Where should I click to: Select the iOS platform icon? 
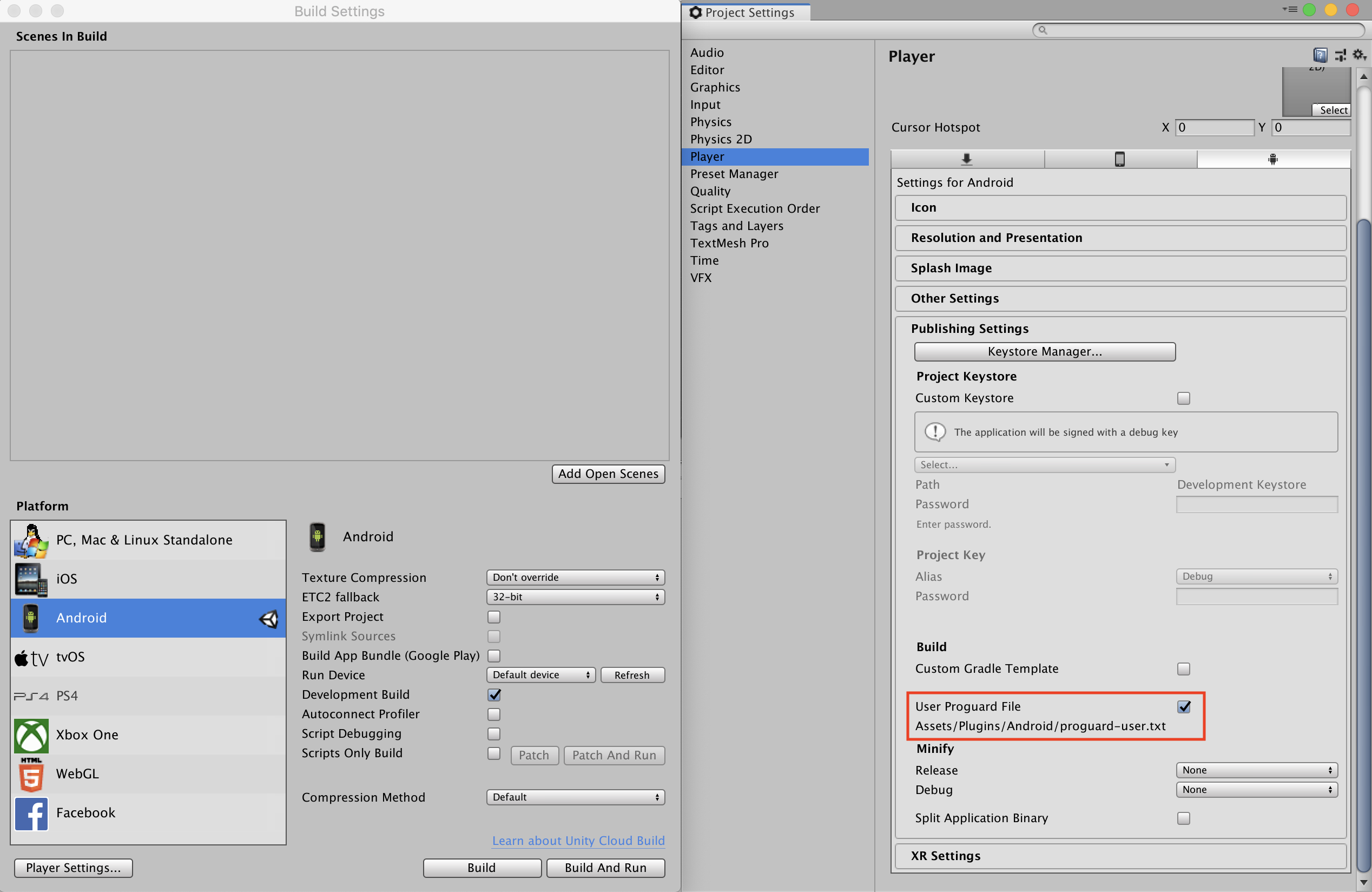(x=30, y=578)
